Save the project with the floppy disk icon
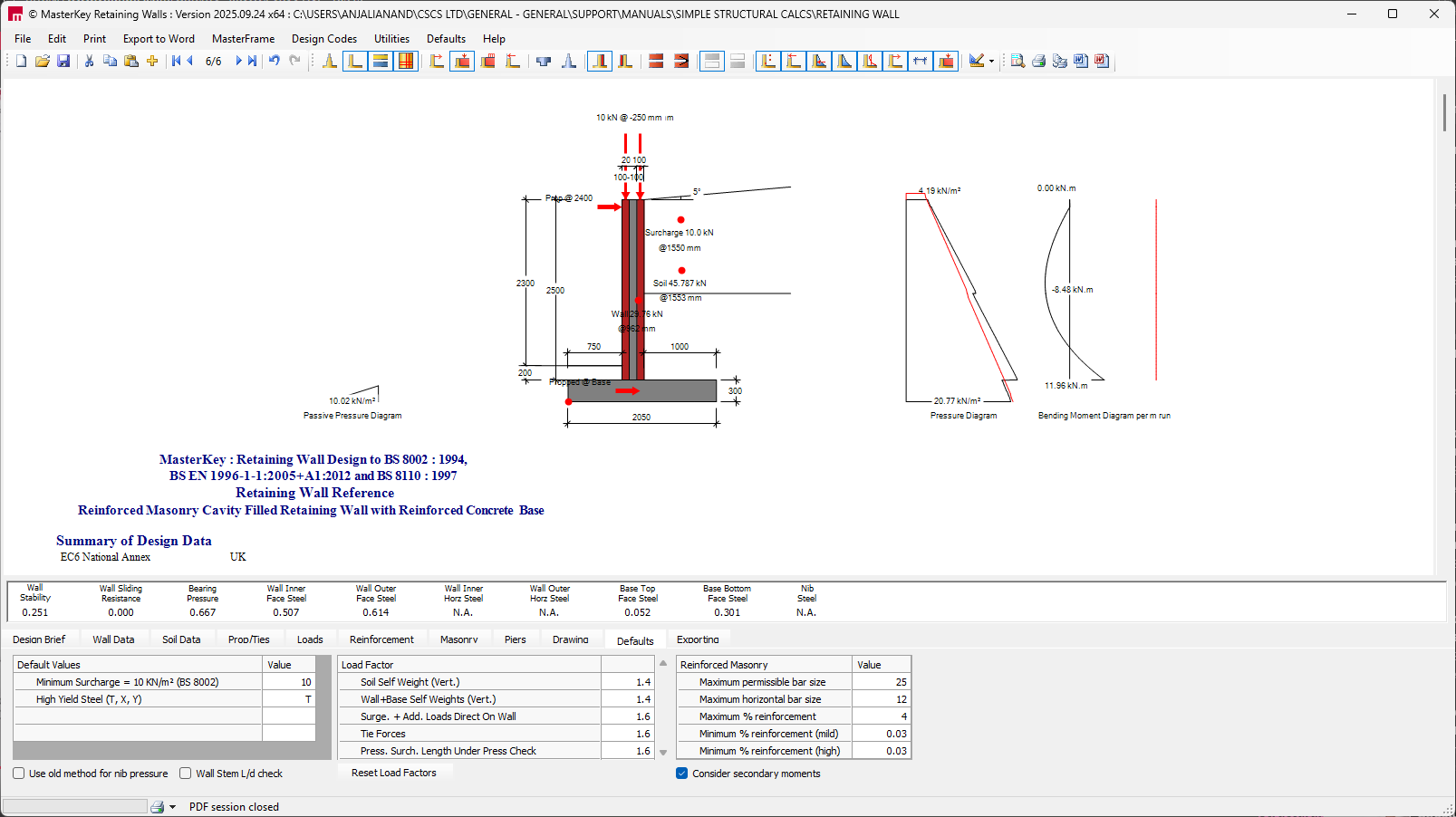Viewport: 1456px width, 817px height. click(63, 61)
